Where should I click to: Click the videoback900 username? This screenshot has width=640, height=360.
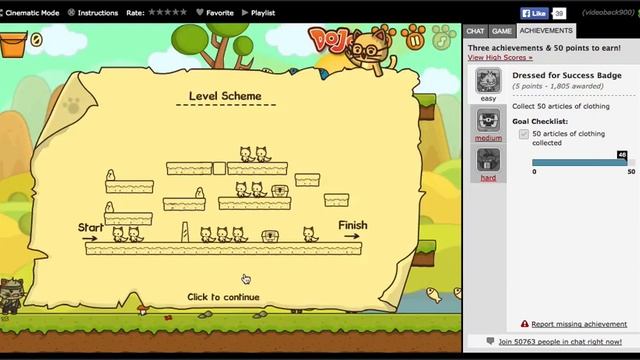(608, 13)
